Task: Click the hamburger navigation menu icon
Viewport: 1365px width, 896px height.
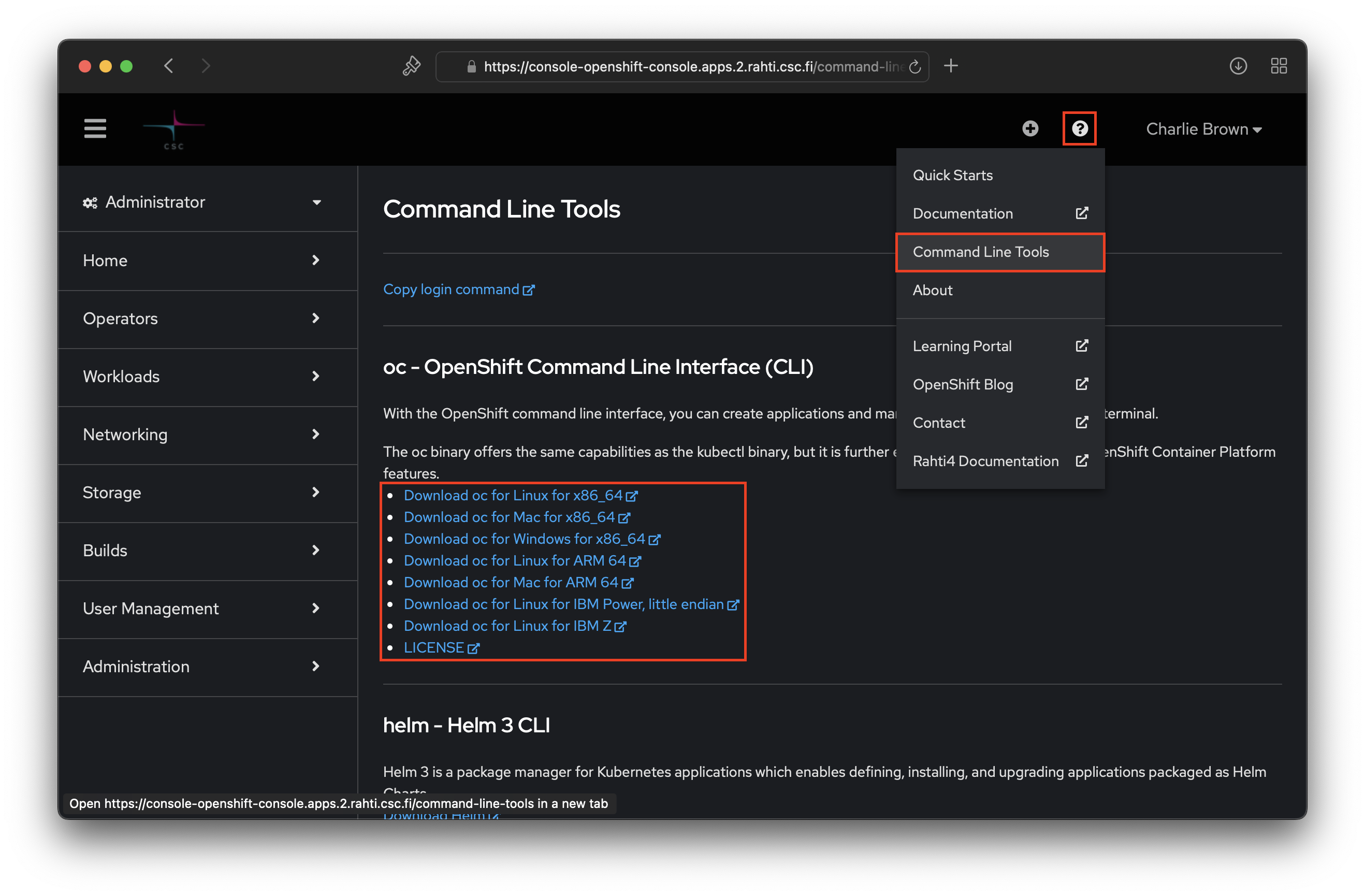Action: 95,128
